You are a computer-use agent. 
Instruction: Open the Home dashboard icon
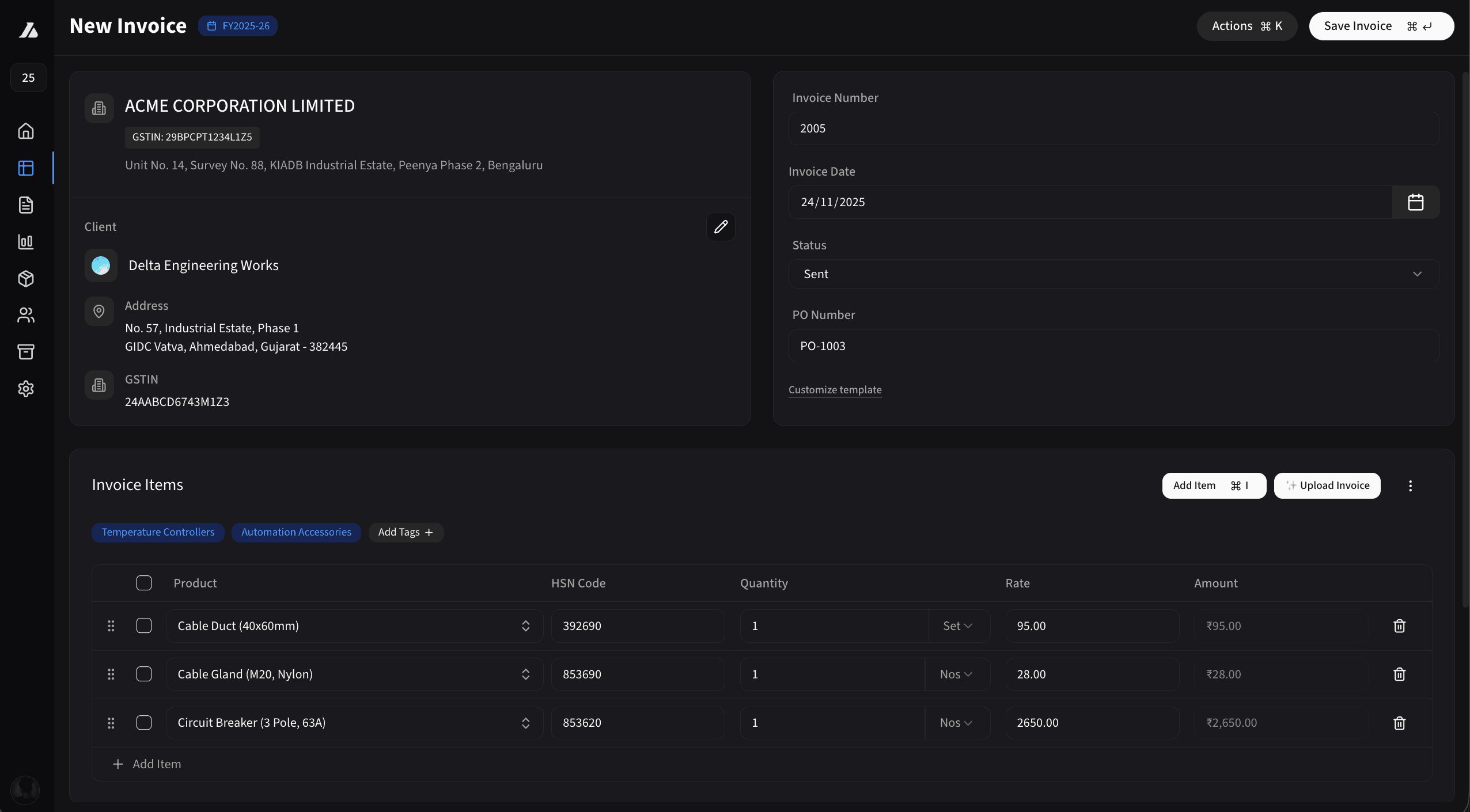click(26, 131)
